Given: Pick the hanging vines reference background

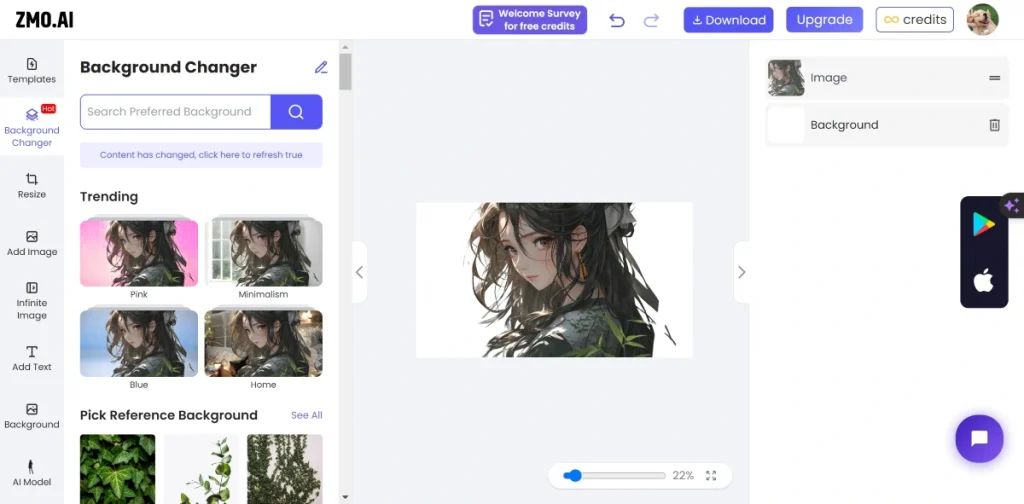Looking at the screenshot, I should [285, 469].
